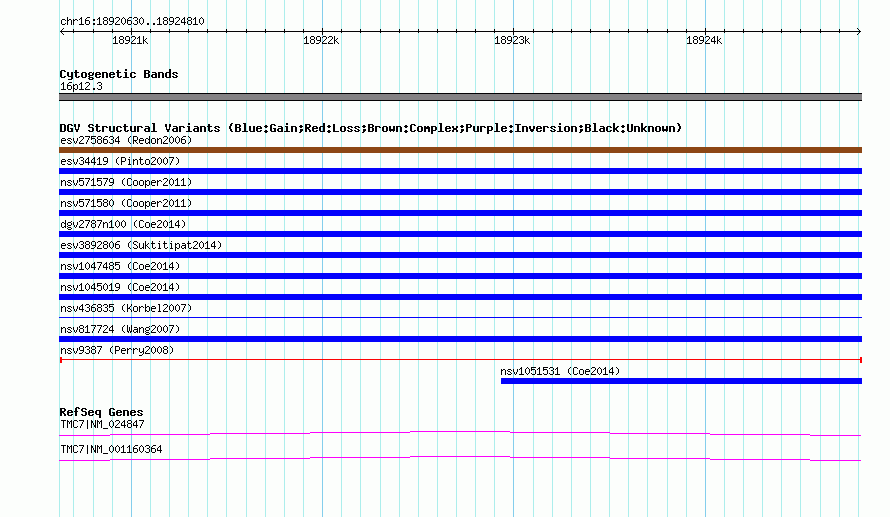Click the chr16:18920630..18924810 coordinate label
This screenshot has height=517, width=890.
tap(132, 21)
